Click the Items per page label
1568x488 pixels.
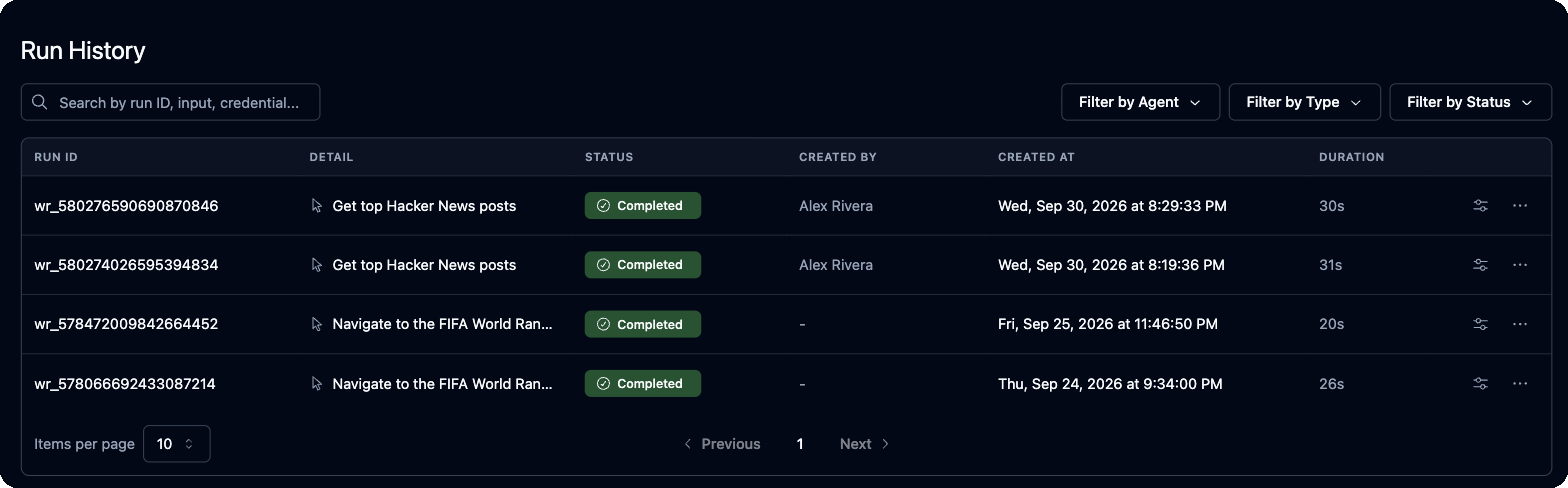tap(84, 444)
